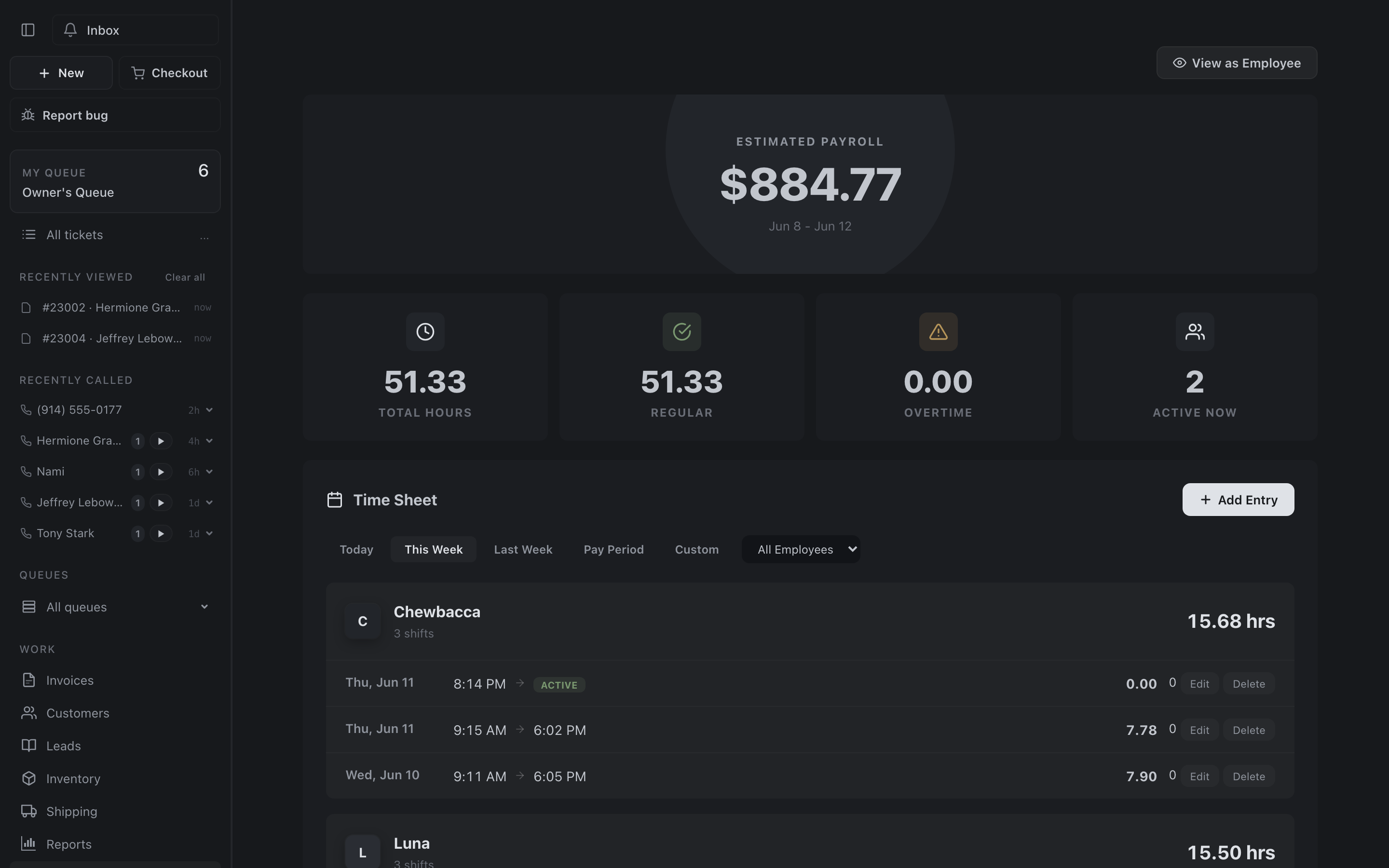This screenshot has width=1389, height=868.
Task: Switch to the Today tab
Action: pos(356,549)
